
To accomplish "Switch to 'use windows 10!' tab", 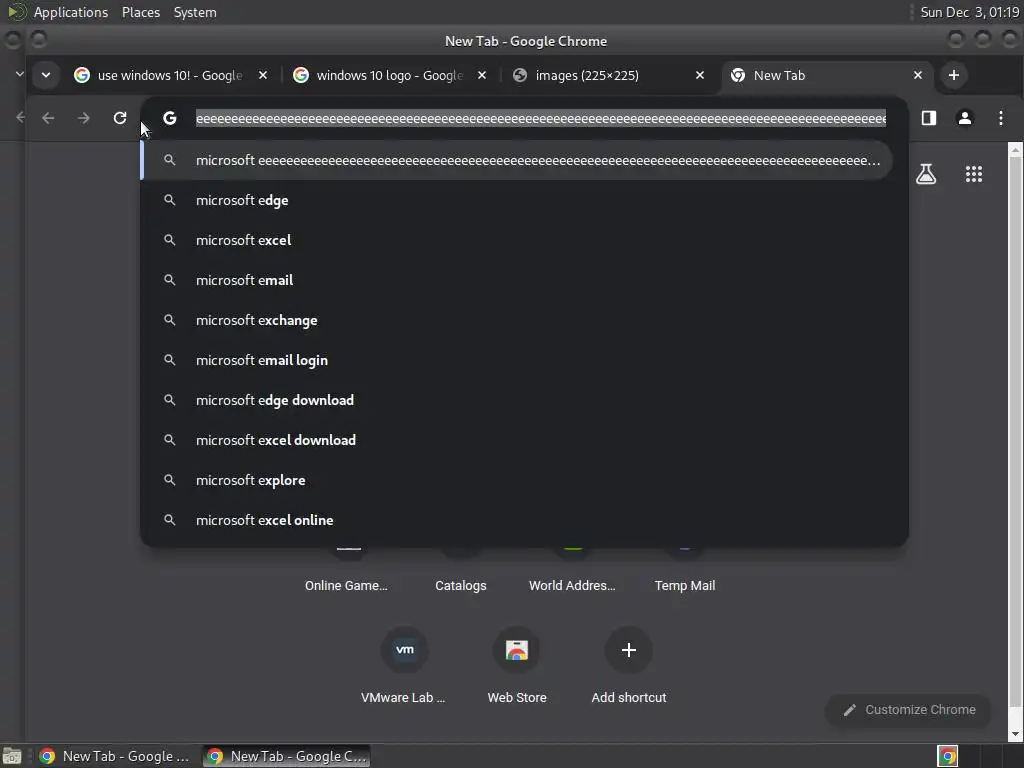I will tap(170, 75).
